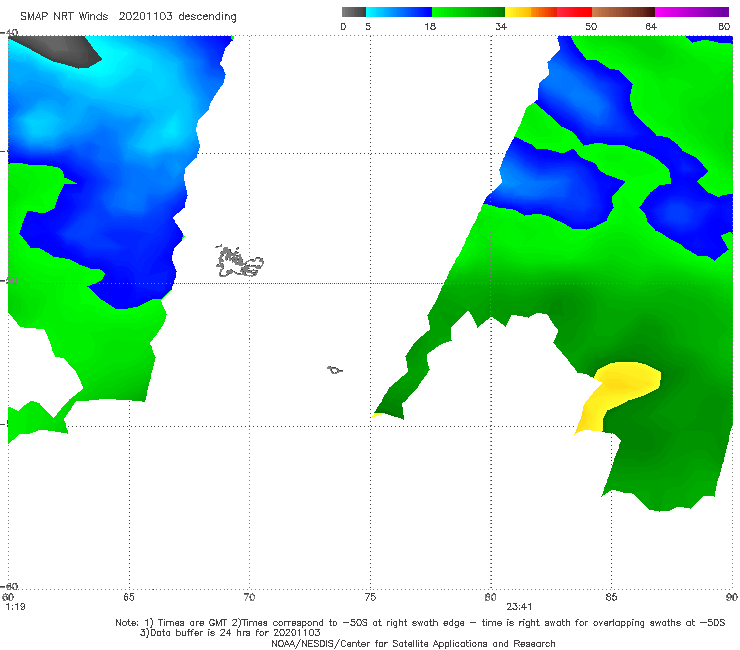740x650 pixels.
Task: Click the longitude label '90'
Action: tap(732, 598)
